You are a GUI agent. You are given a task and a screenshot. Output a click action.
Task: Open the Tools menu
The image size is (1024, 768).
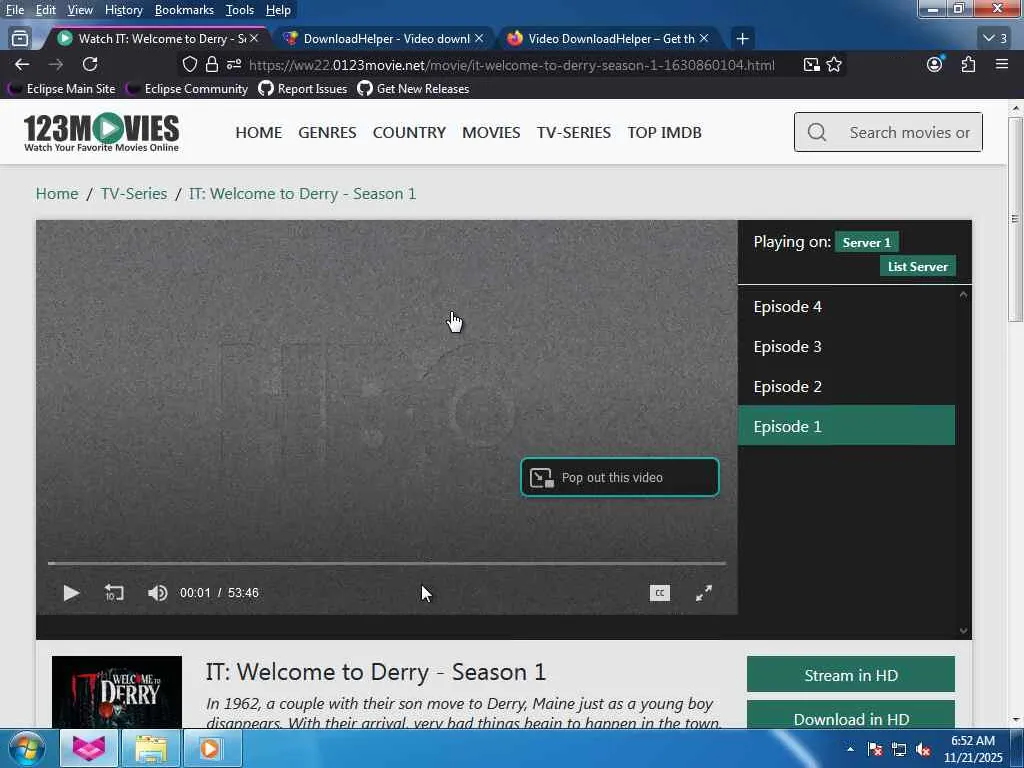240,10
